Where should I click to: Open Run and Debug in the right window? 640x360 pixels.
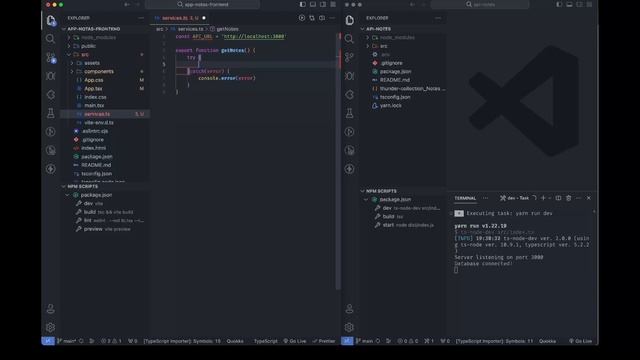coord(349,76)
